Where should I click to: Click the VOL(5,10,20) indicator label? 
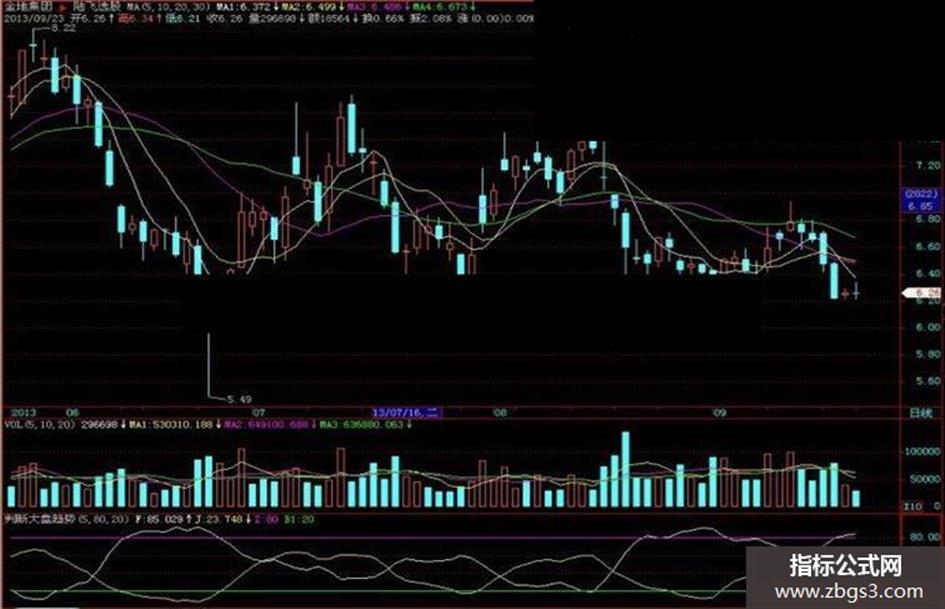(x=40, y=424)
